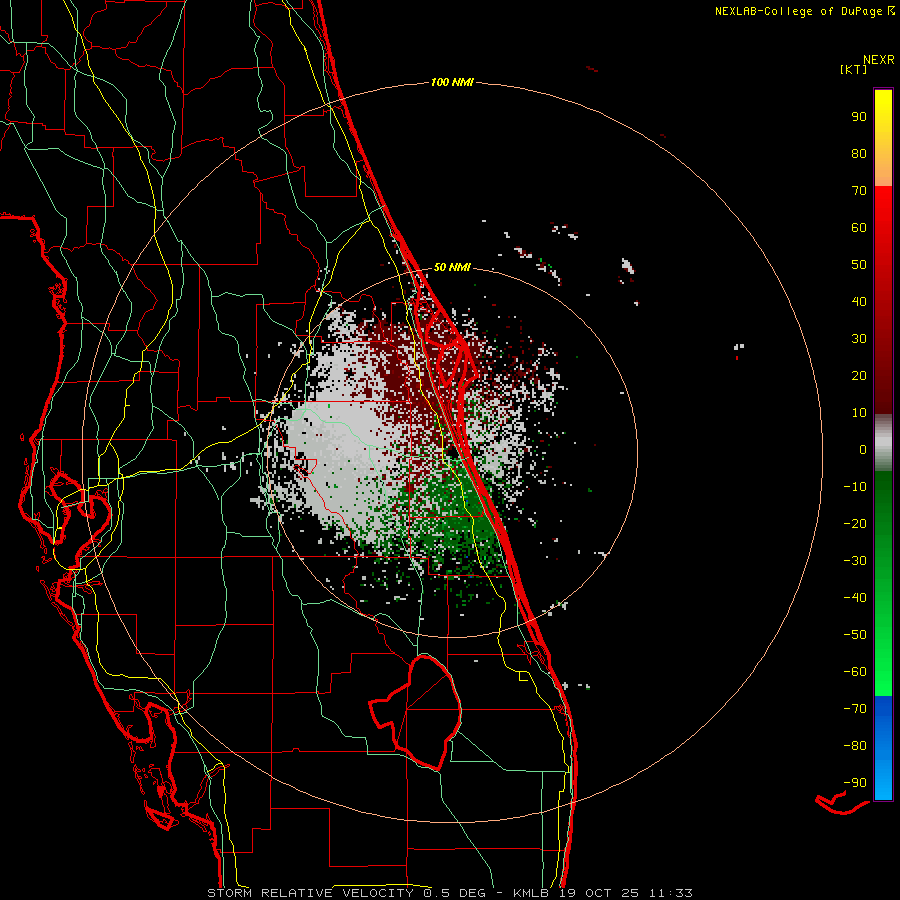Click the 70 value on the velocity scale

[859, 191]
